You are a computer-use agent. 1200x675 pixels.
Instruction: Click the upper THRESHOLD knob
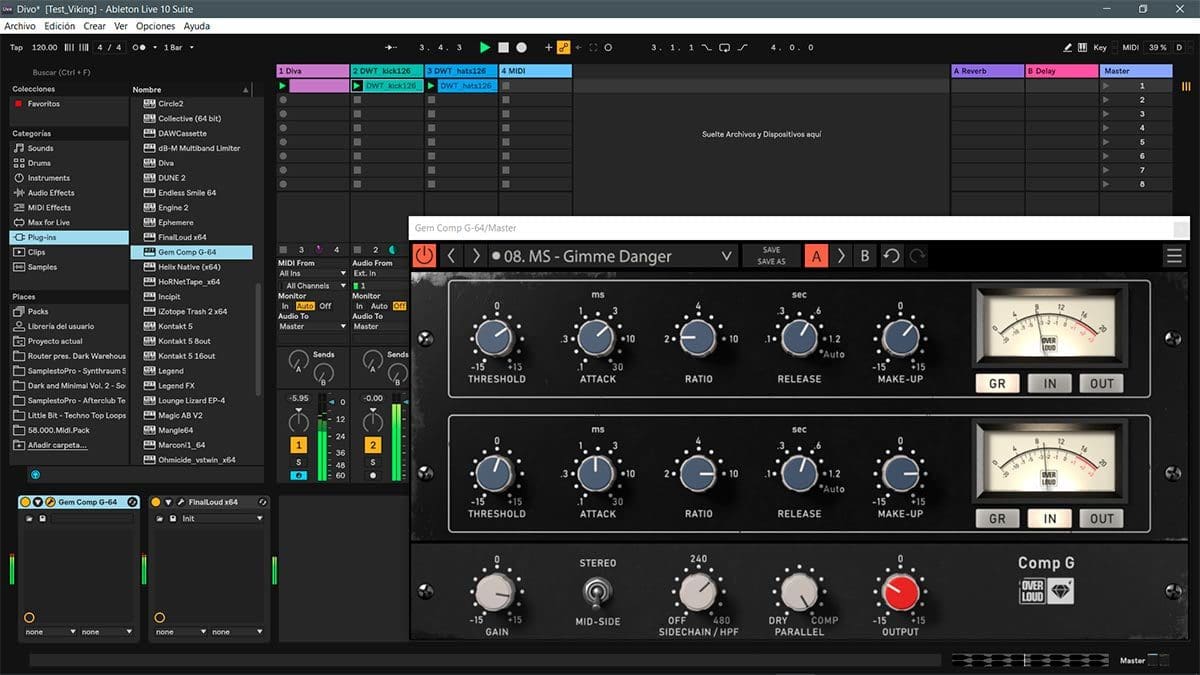click(x=495, y=338)
